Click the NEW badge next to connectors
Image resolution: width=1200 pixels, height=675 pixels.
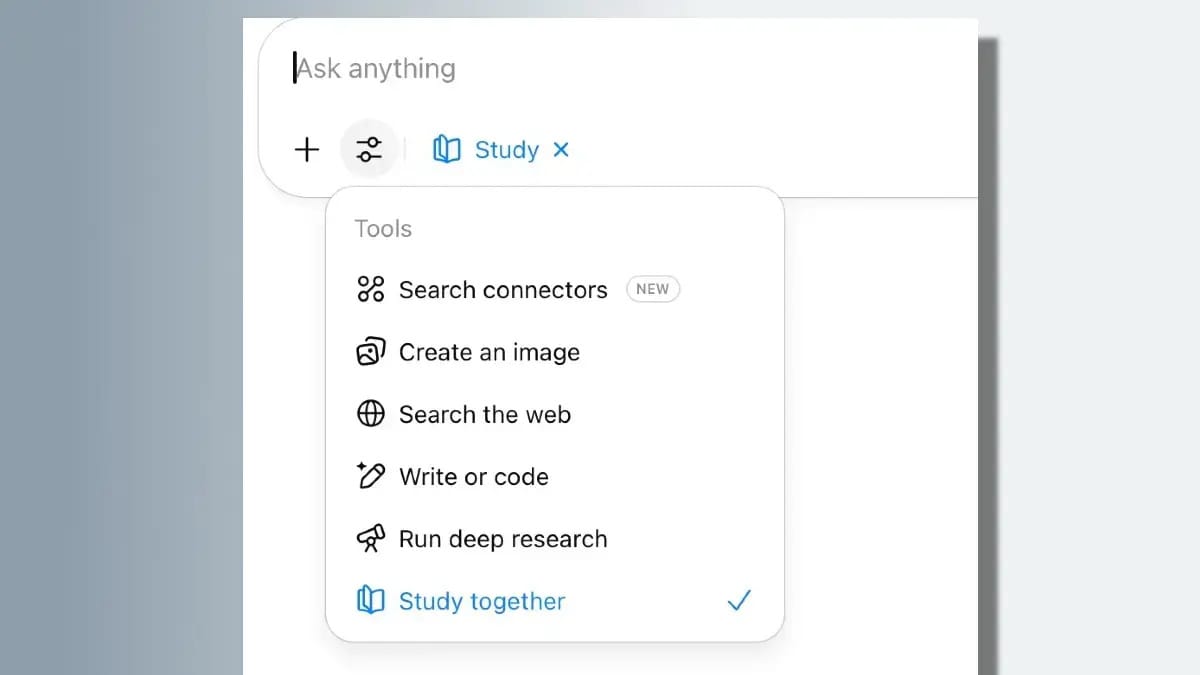coord(653,289)
